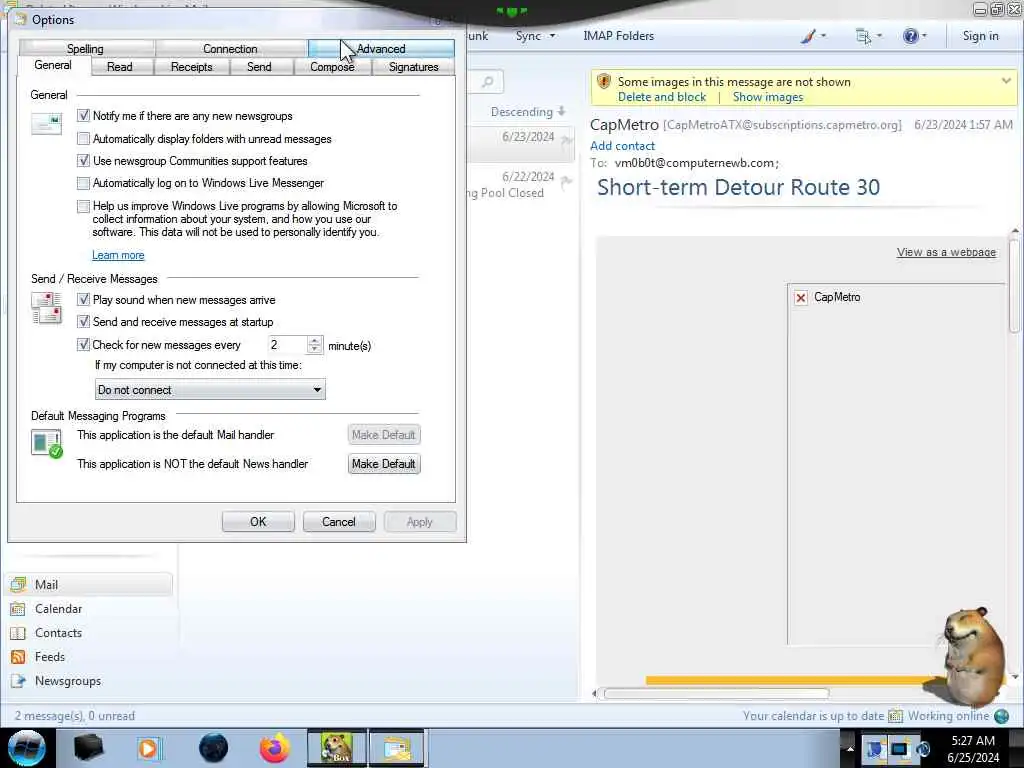Viewport: 1024px width, 768px height.
Task: Toggle Use newsgroup Communities support features
Action: [x=83, y=161]
